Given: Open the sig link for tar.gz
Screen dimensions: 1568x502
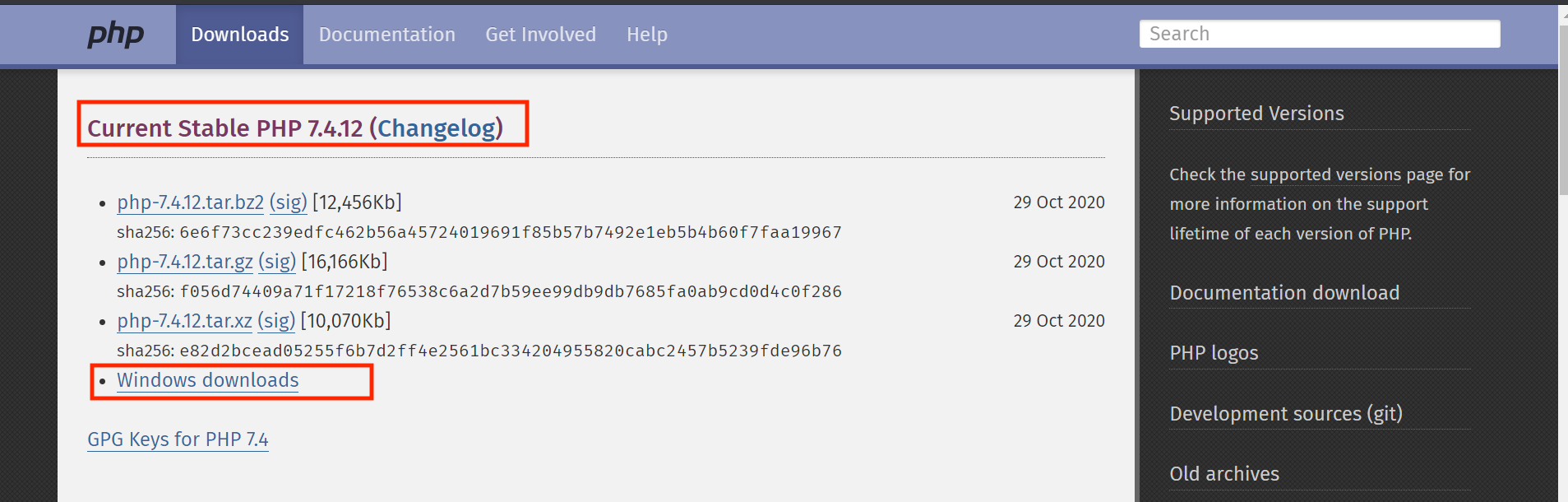Looking at the screenshot, I should pyautogui.click(x=277, y=262).
